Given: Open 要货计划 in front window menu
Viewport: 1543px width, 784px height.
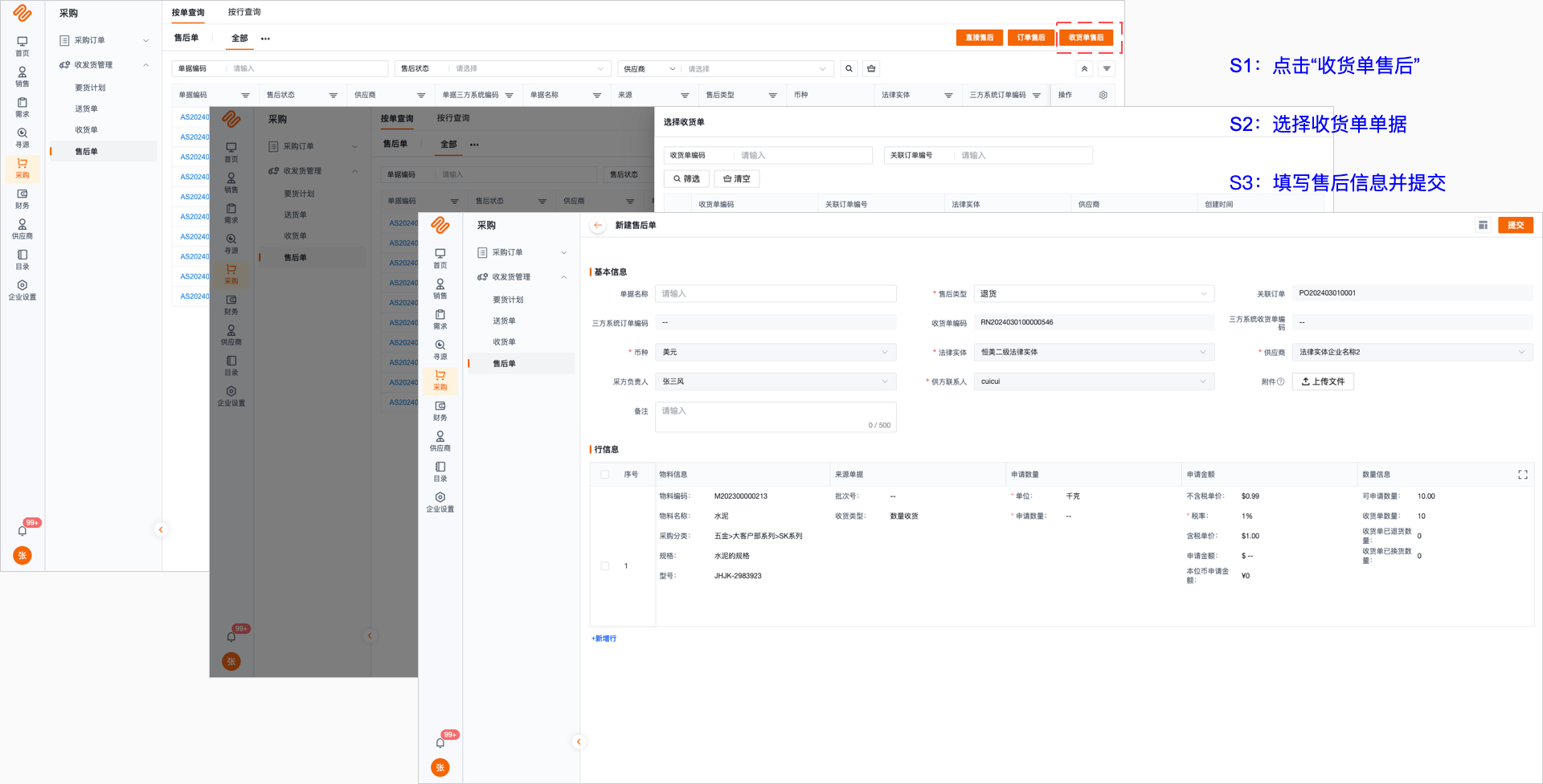Looking at the screenshot, I should (508, 300).
